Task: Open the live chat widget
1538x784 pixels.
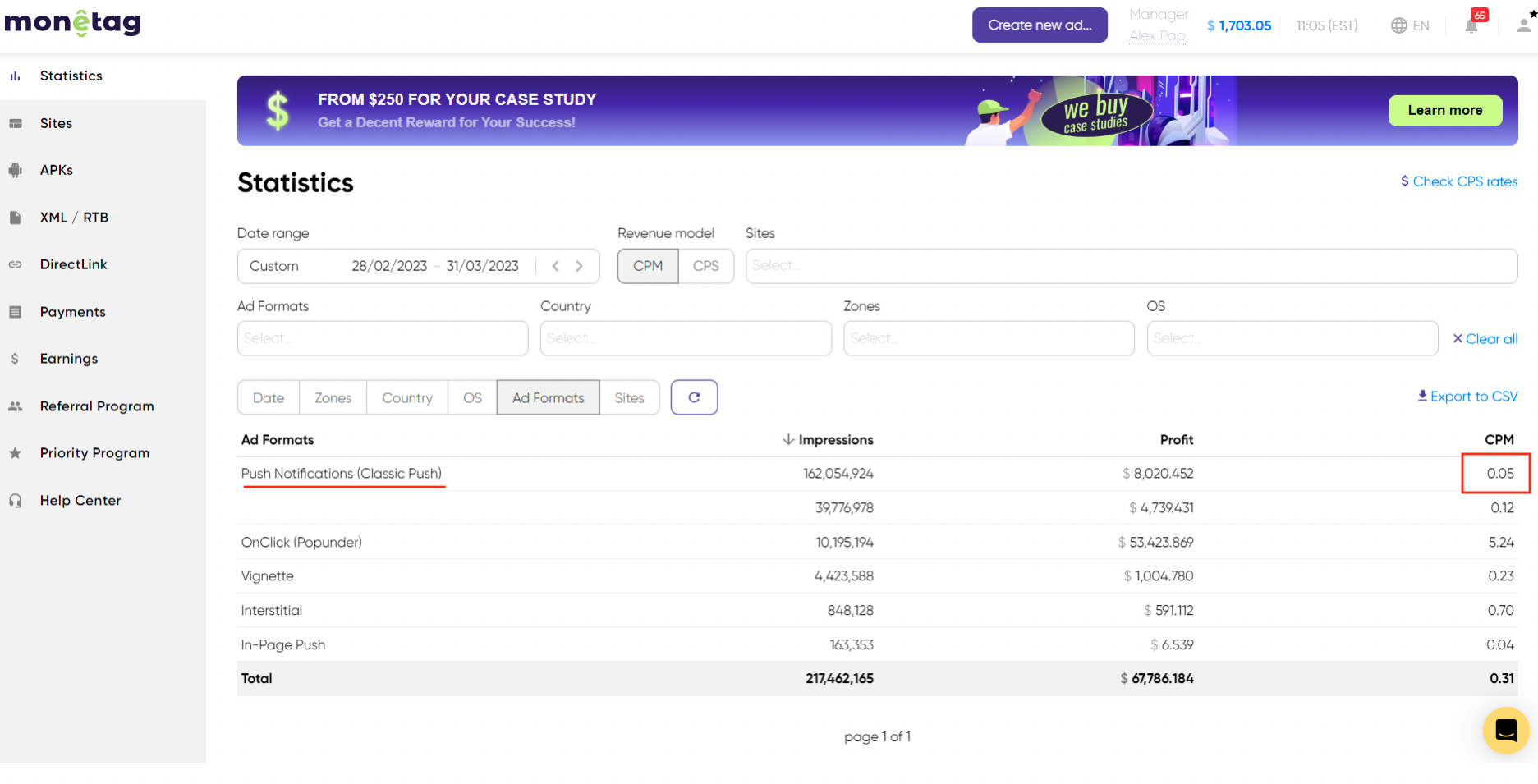Action: point(1505,730)
